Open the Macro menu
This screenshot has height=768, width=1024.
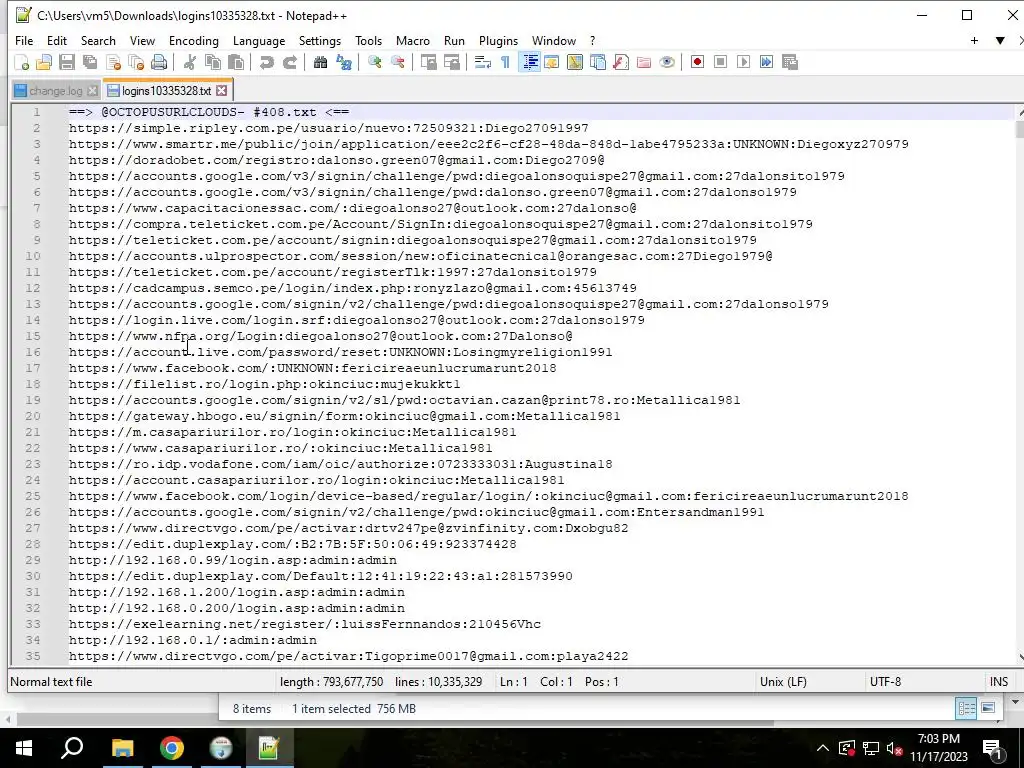click(x=413, y=40)
